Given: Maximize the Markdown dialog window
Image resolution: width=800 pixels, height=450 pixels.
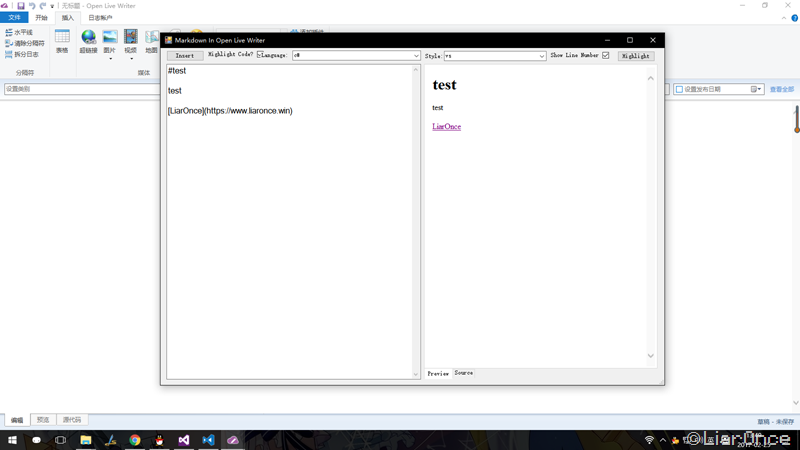Looking at the screenshot, I should (630, 40).
